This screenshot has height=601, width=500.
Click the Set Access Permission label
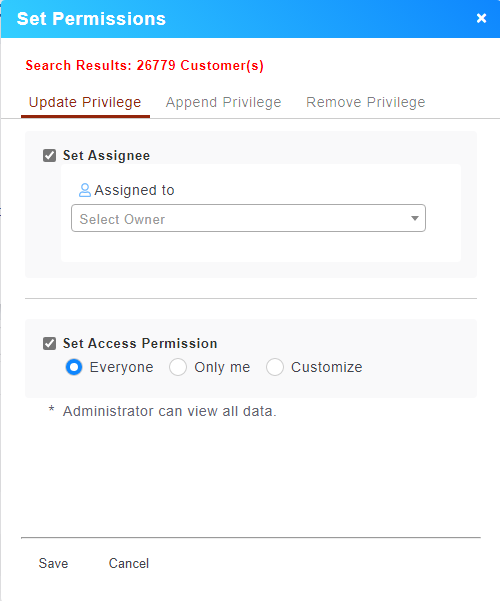click(140, 343)
